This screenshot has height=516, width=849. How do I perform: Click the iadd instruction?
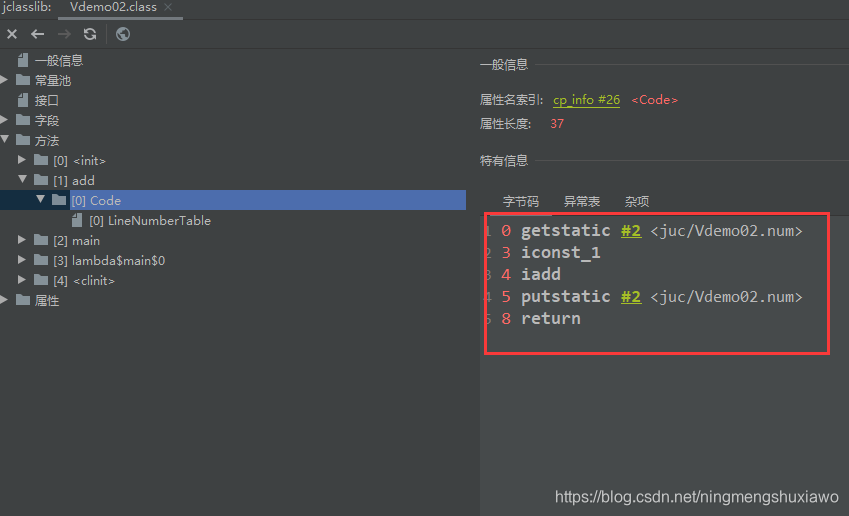coord(540,275)
